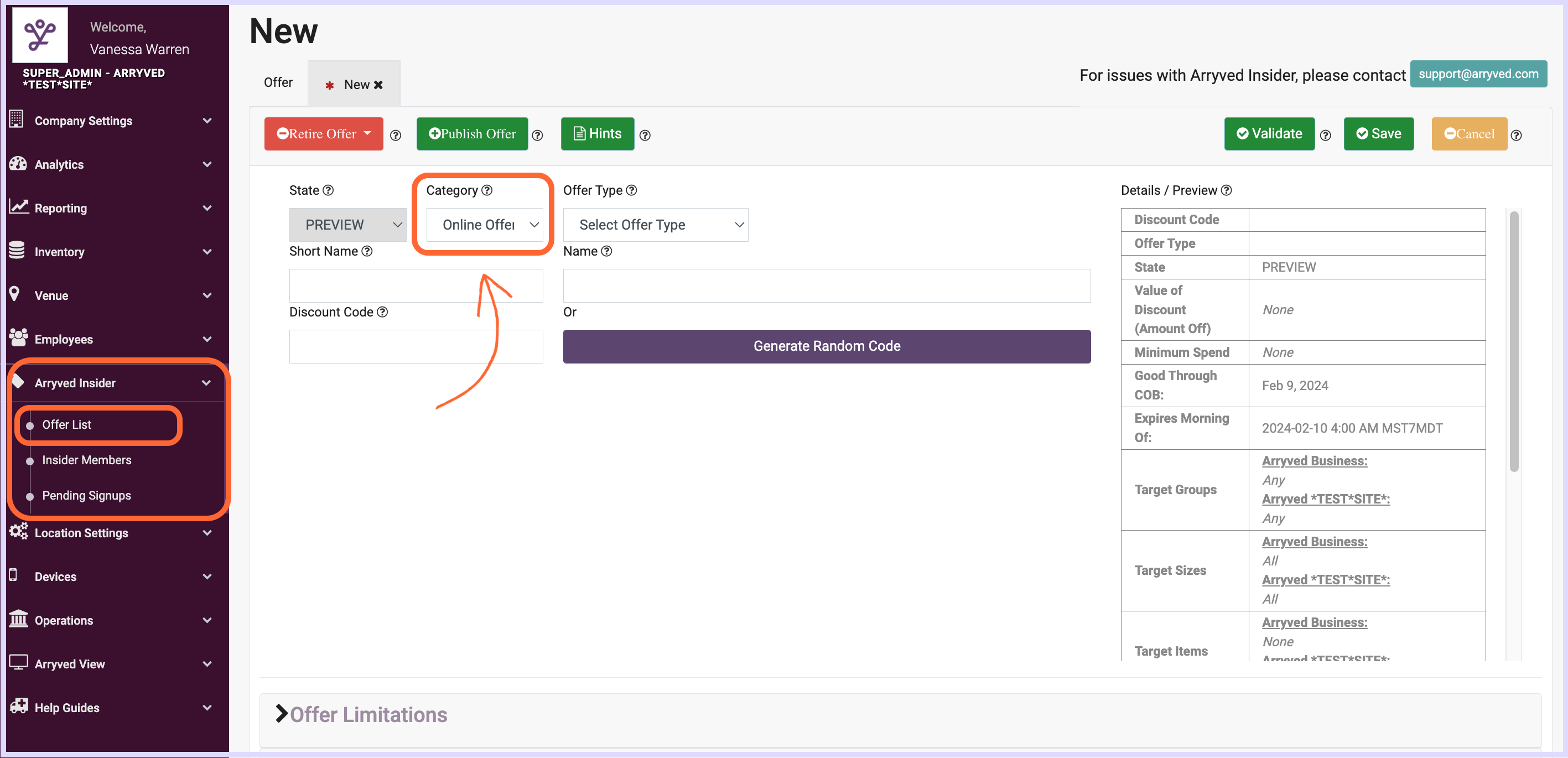This screenshot has width=1568, height=758.
Task: Click the Cancel button
Action: pyautogui.click(x=1469, y=133)
